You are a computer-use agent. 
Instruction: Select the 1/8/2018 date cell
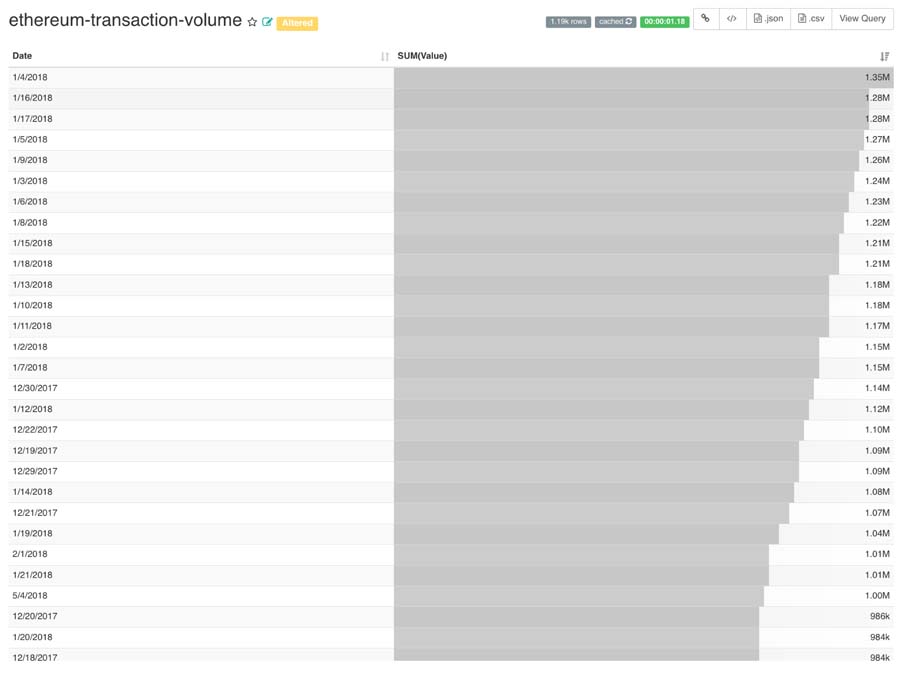coord(201,223)
